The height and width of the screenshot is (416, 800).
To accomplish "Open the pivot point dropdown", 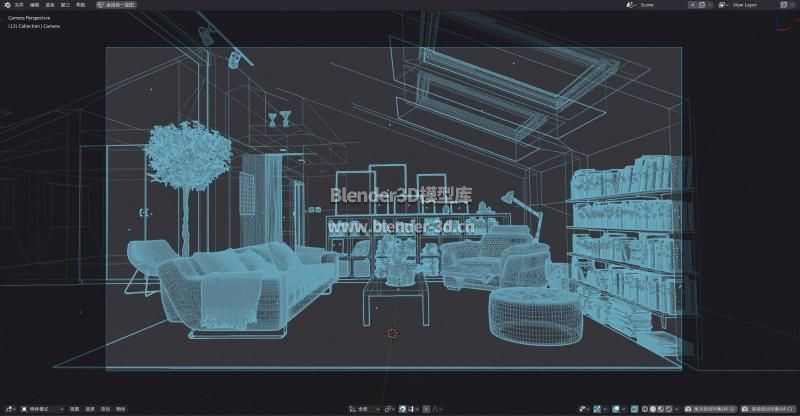I will point(390,409).
